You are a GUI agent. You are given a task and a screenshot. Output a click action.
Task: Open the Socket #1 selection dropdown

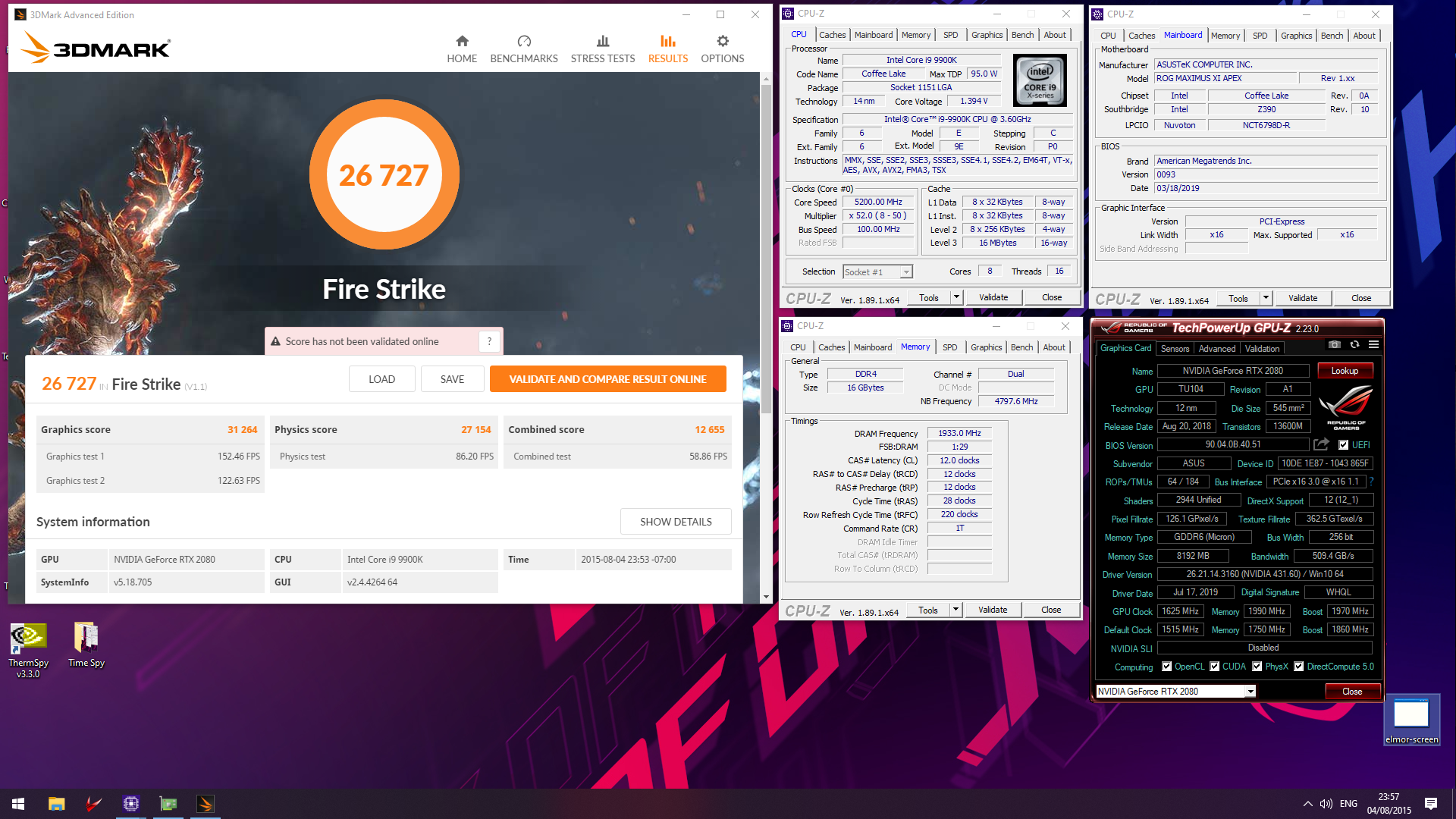(905, 272)
